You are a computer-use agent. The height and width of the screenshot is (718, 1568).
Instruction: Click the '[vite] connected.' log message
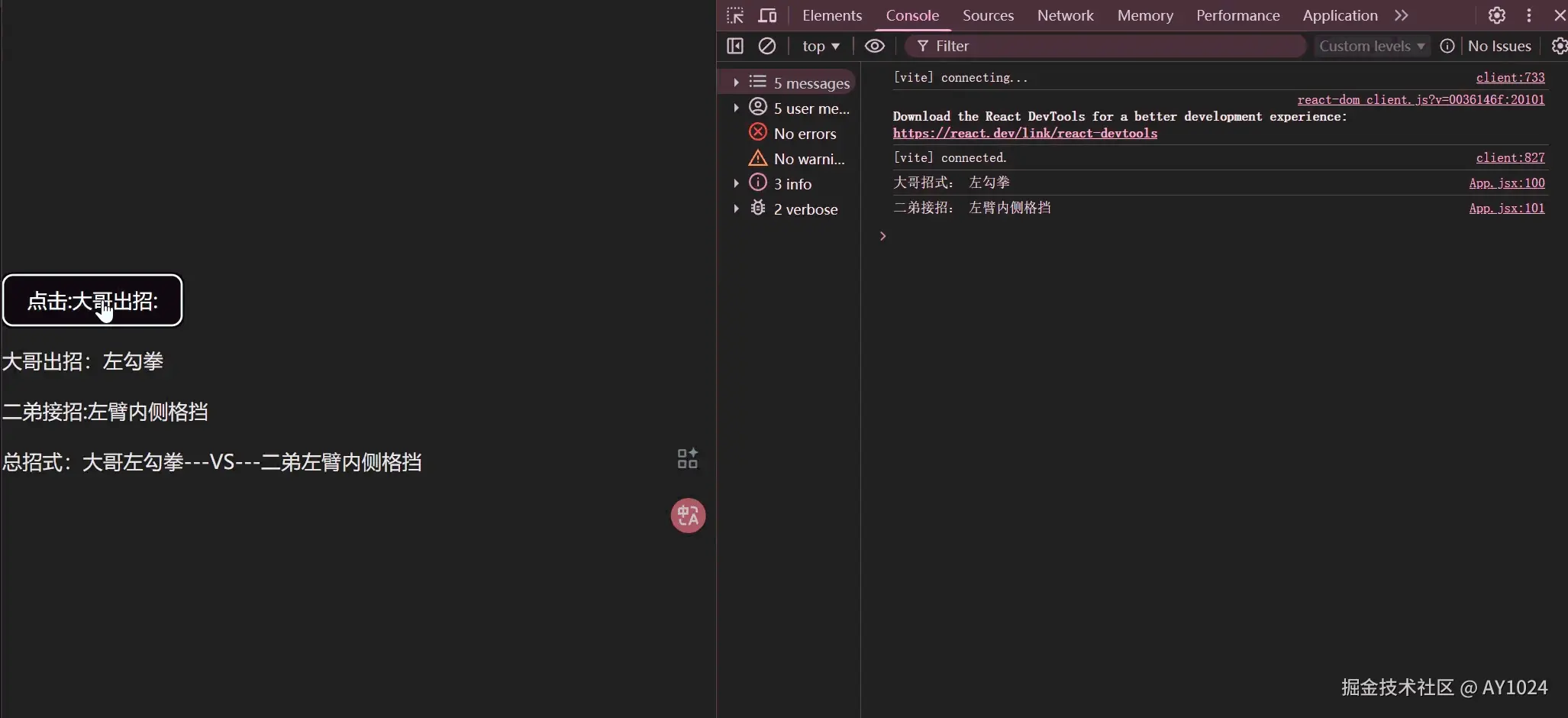click(x=950, y=157)
